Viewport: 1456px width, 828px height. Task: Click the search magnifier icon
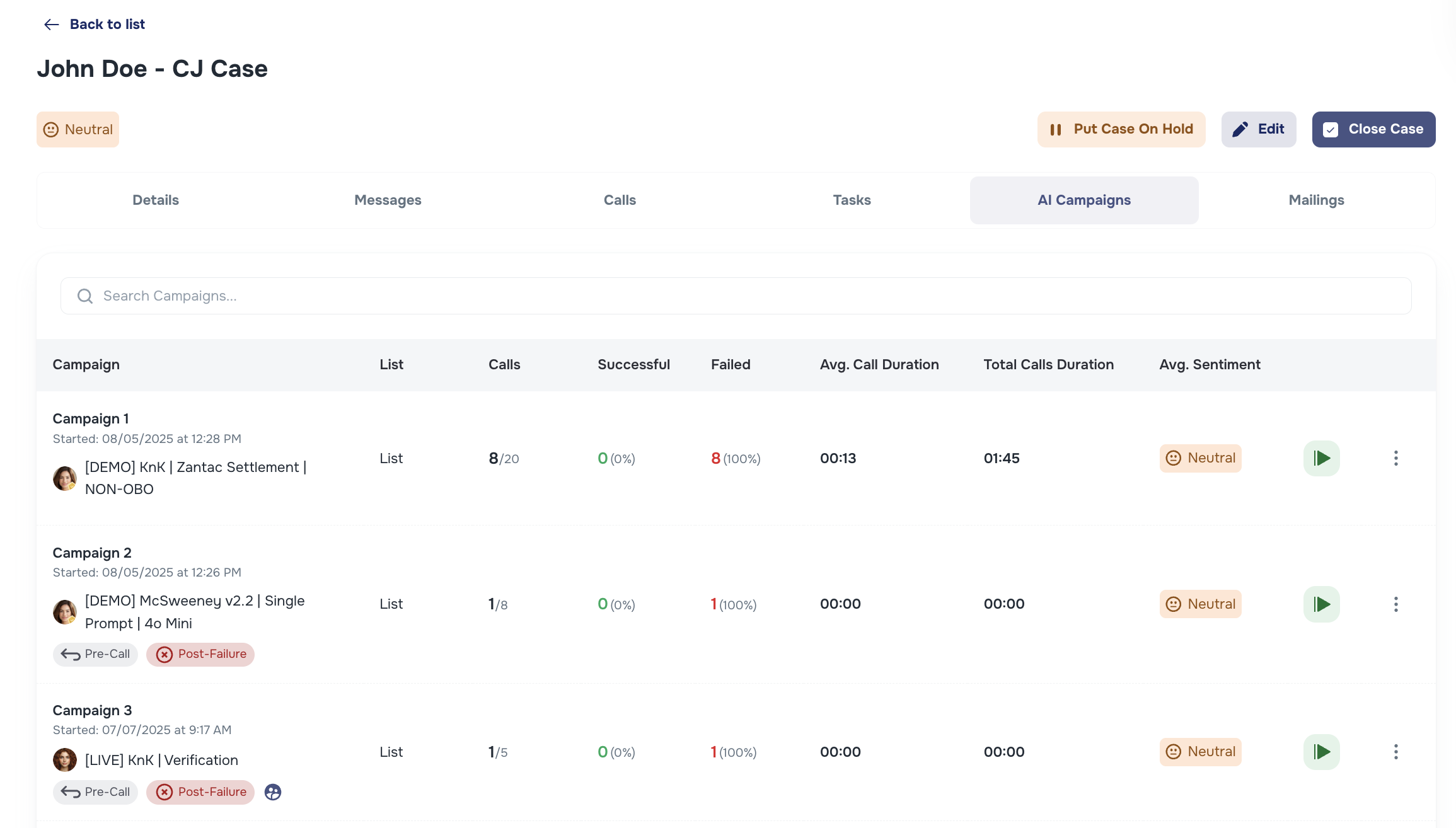point(85,296)
